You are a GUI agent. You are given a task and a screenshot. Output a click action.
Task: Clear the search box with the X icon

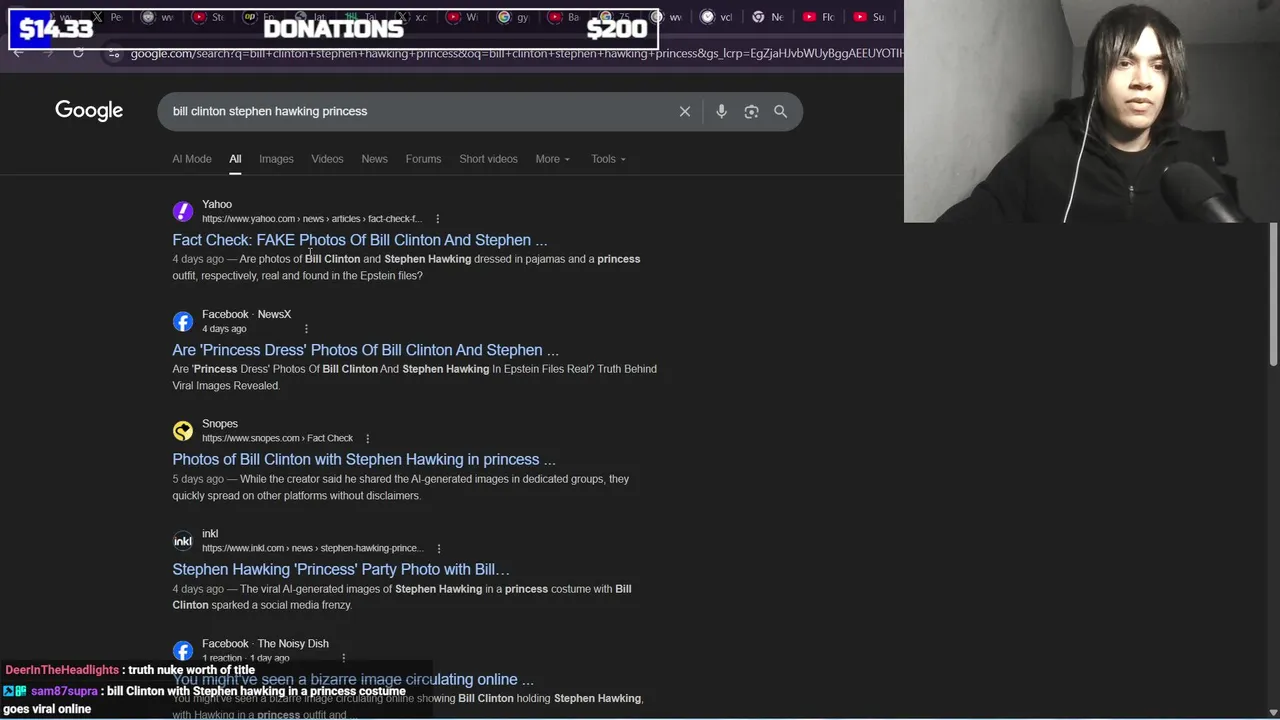coord(685,111)
